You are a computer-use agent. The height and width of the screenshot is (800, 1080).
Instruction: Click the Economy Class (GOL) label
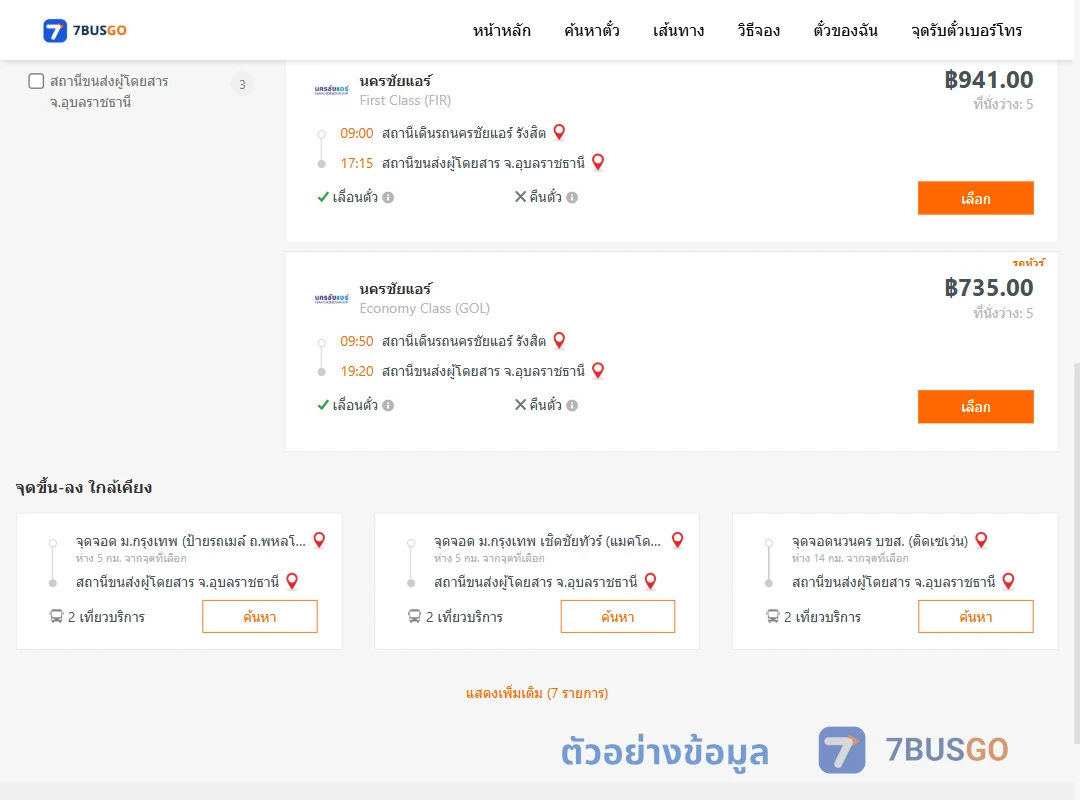[424, 309]
